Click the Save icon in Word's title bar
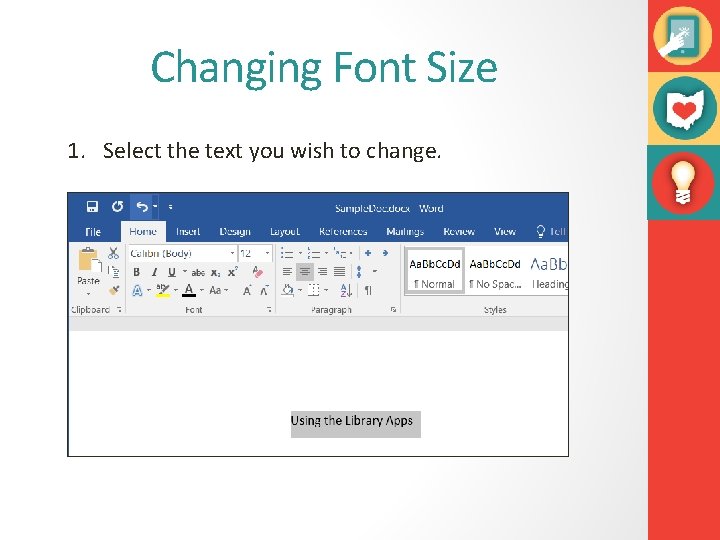This screenshot has height=540, width=720. point(92,207)
